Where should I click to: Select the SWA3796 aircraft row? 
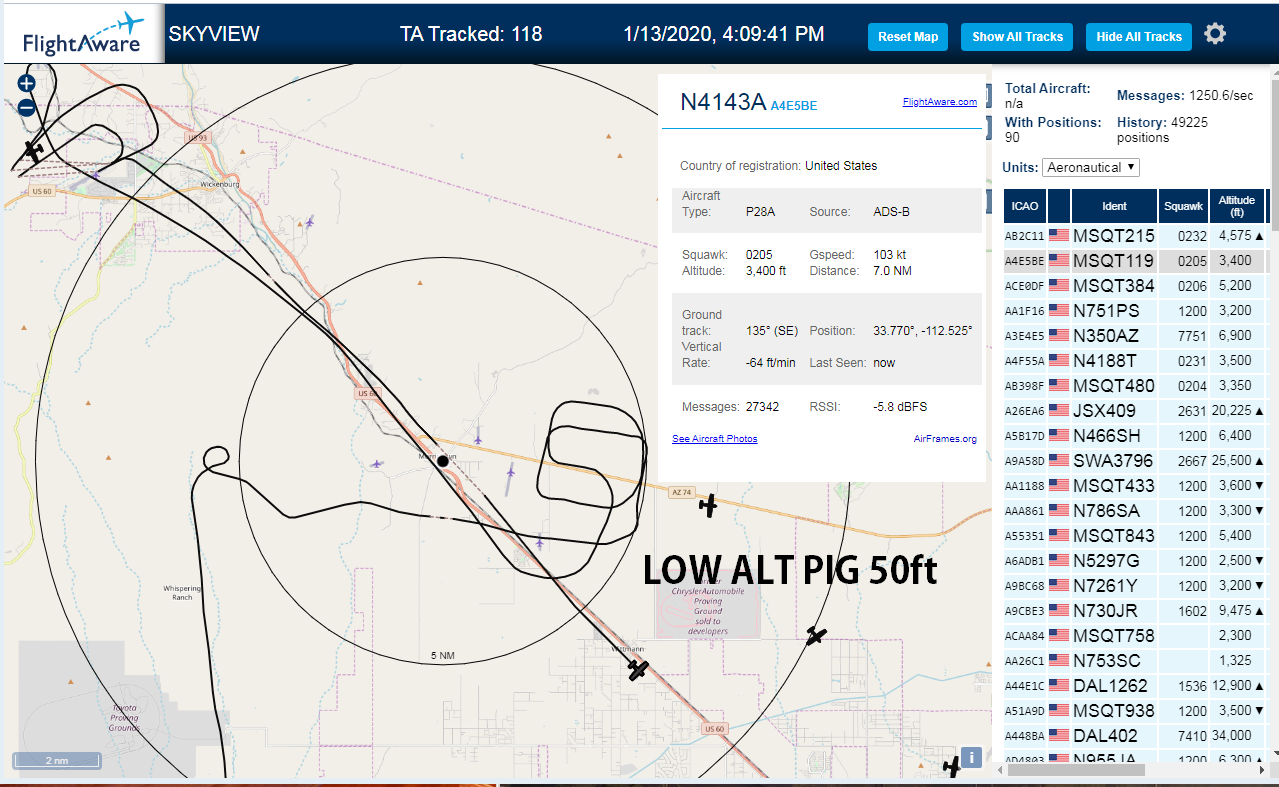(1136, 461)
